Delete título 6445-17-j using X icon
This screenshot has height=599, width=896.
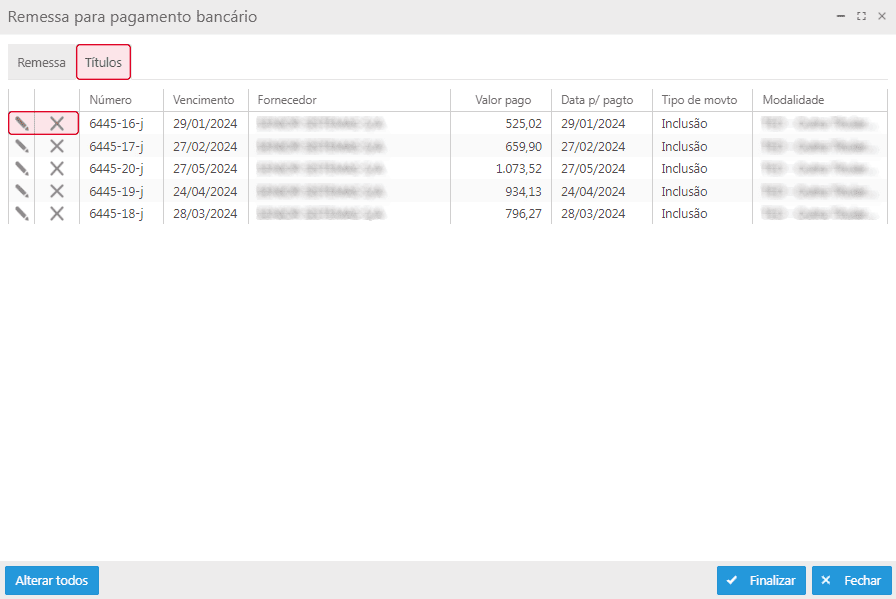57,146
